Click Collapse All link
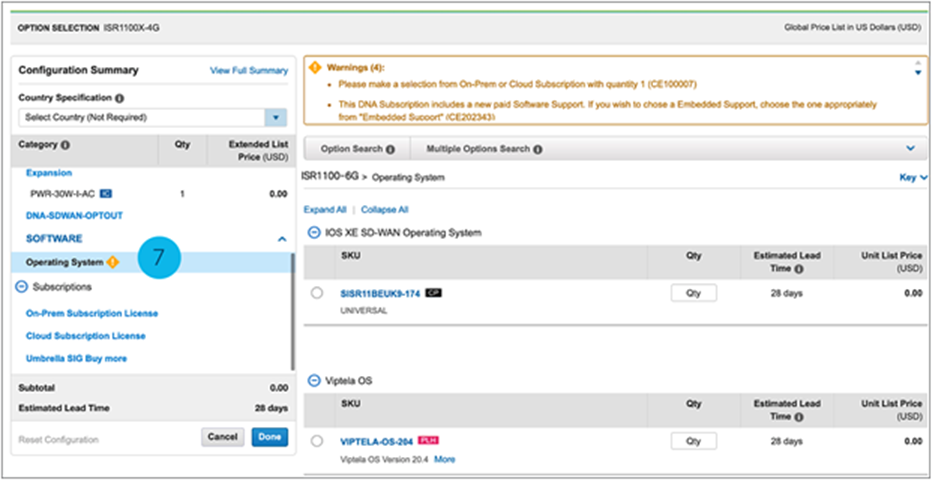This screenshot has width=932, height=480. (385, 210)
